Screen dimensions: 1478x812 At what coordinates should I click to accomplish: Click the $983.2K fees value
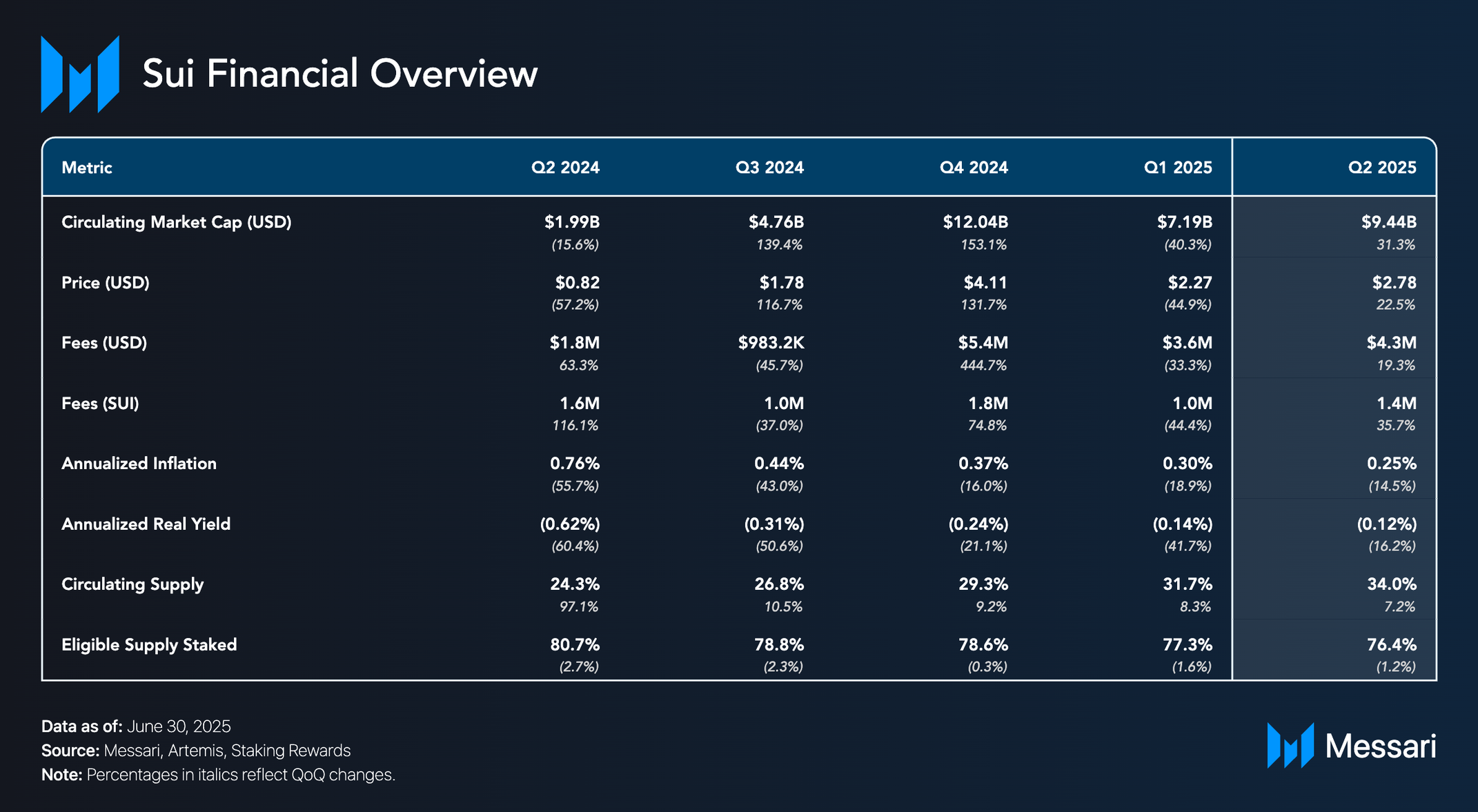(x=771, y=343)
